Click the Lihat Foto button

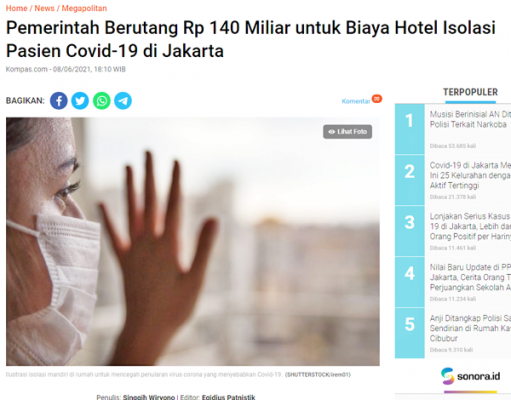[x=347, y=132]
